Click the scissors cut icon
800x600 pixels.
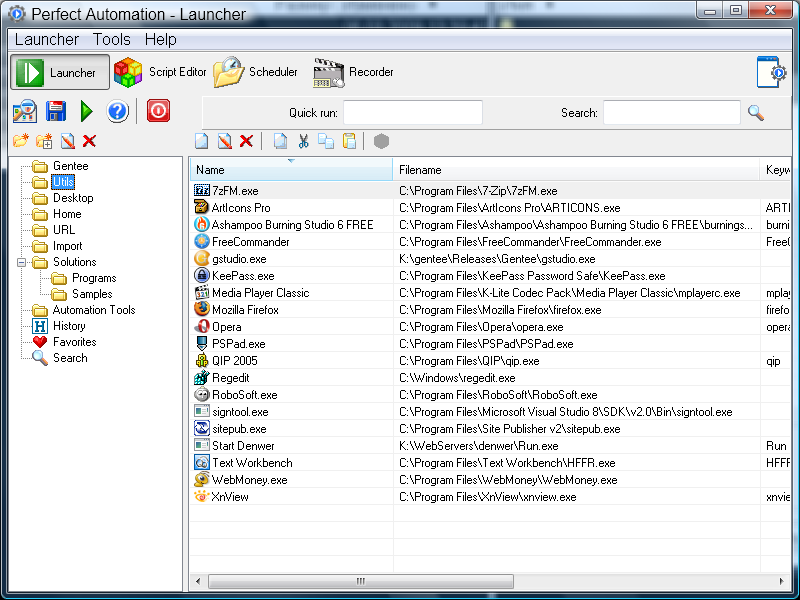304,141
